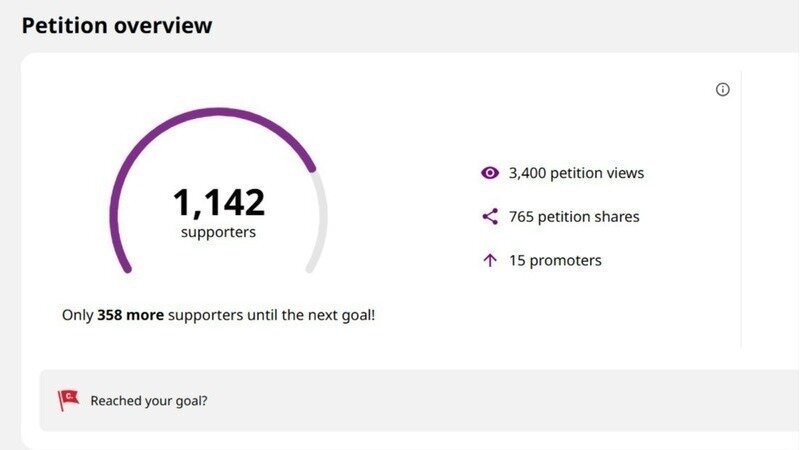Screen dimensions: 800x450
Task: Open the "Reached your goal?" prompt
Action: click(149, 401)
